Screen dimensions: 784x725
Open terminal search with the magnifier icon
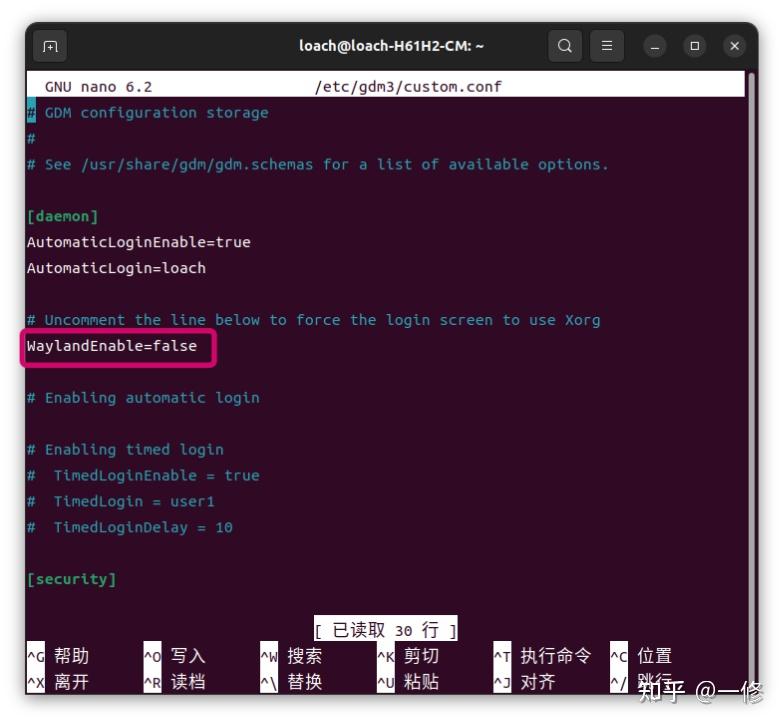(x=564, y=46)
